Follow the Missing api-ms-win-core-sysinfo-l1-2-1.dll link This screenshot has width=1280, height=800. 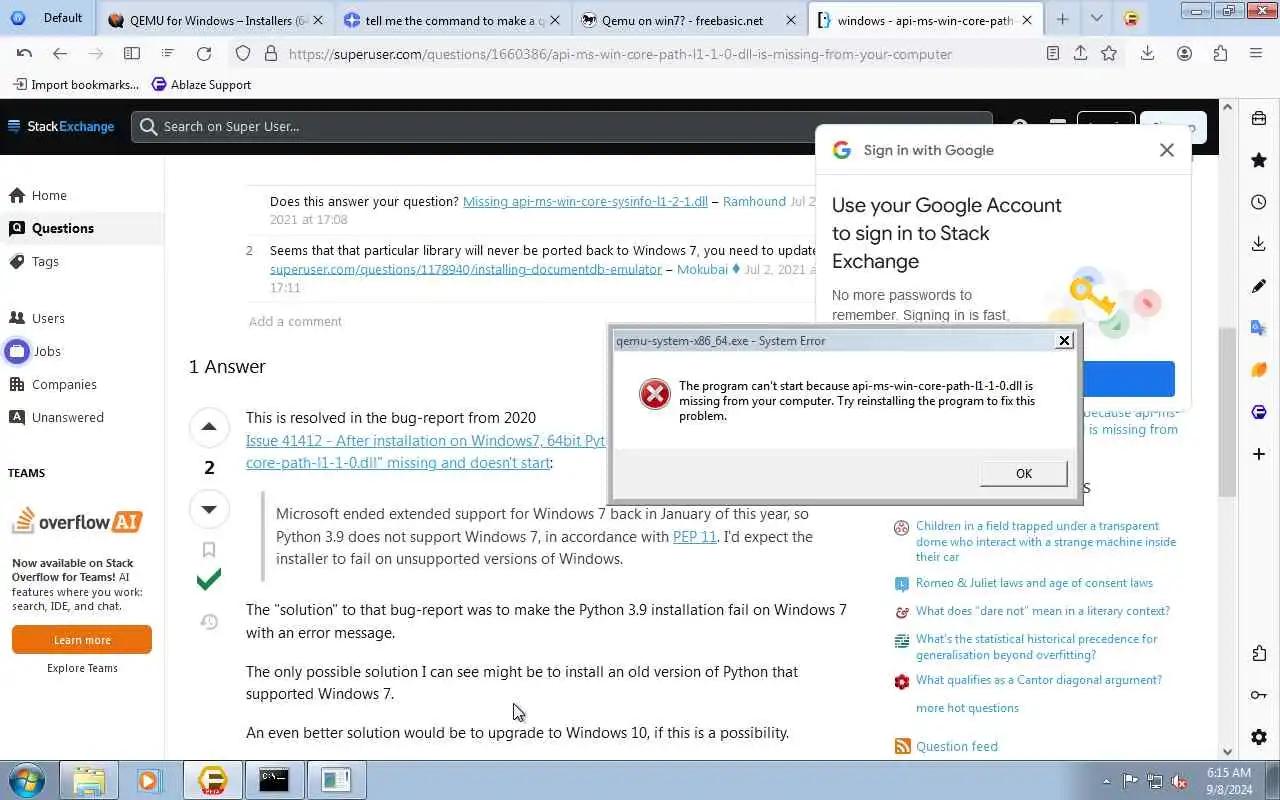[x=585, y=201]
